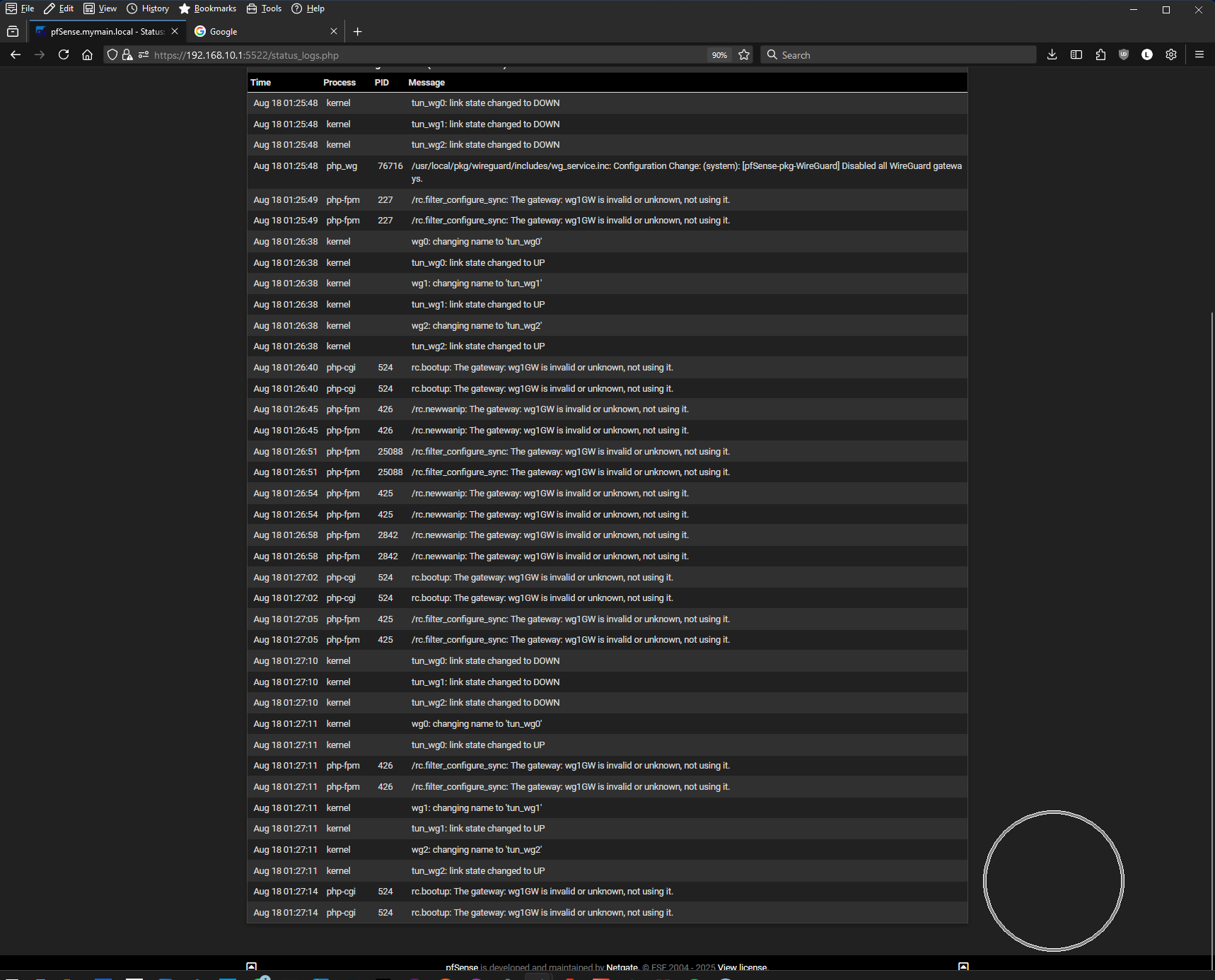Go back one page
The height and width of the screenshot is (980, 1215).
click(16, 55)
